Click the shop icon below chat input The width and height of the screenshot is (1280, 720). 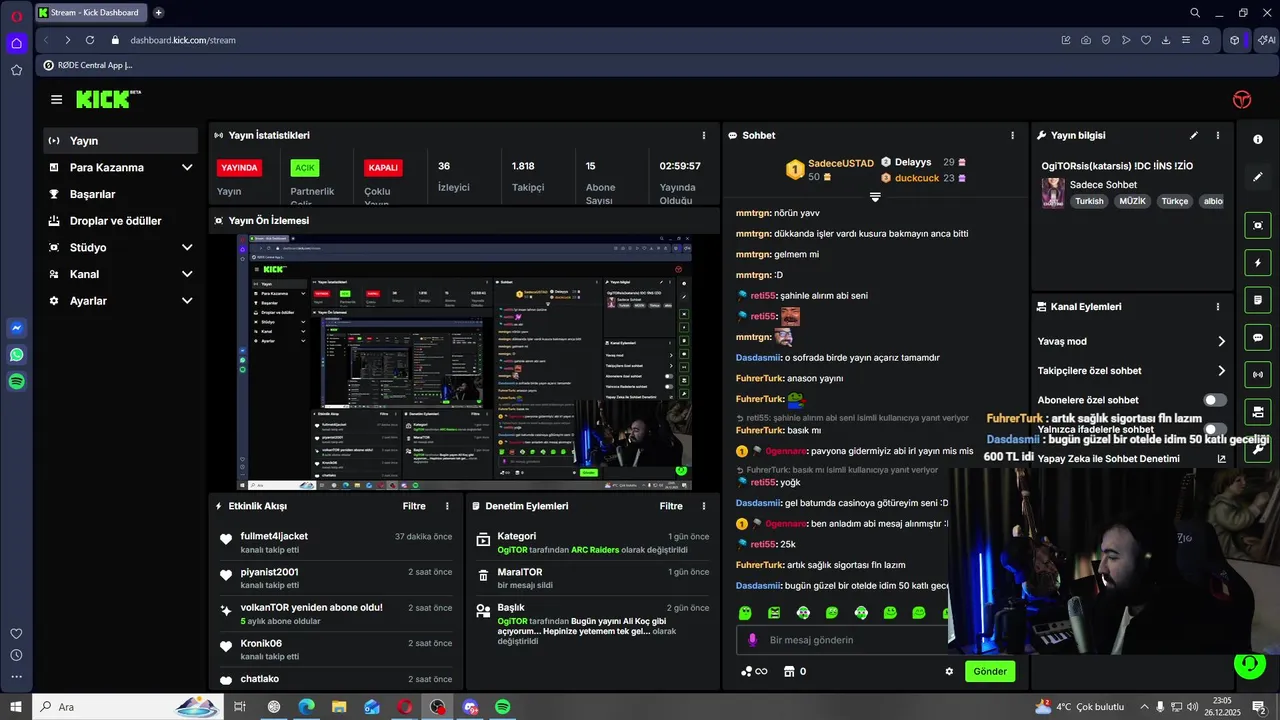(x=789, y=671)
